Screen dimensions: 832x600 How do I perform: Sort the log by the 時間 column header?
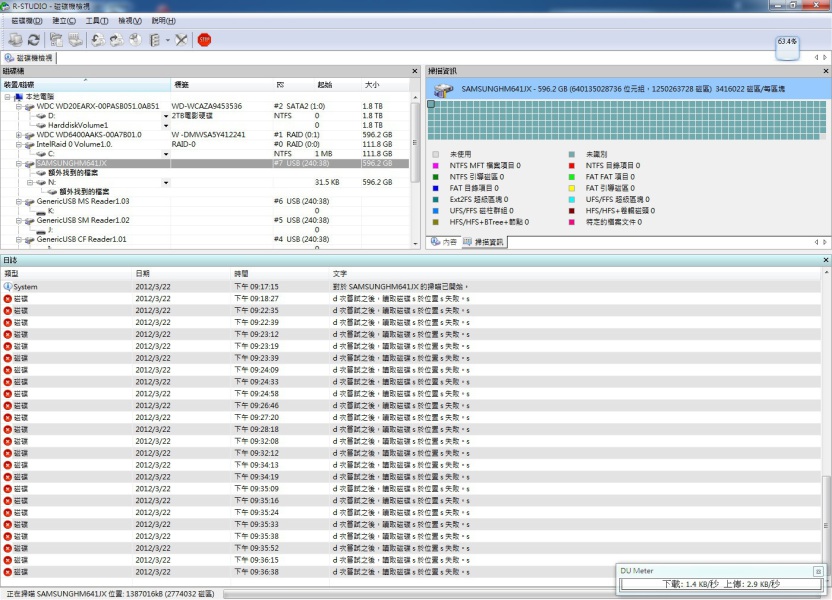tap(279, 274)
